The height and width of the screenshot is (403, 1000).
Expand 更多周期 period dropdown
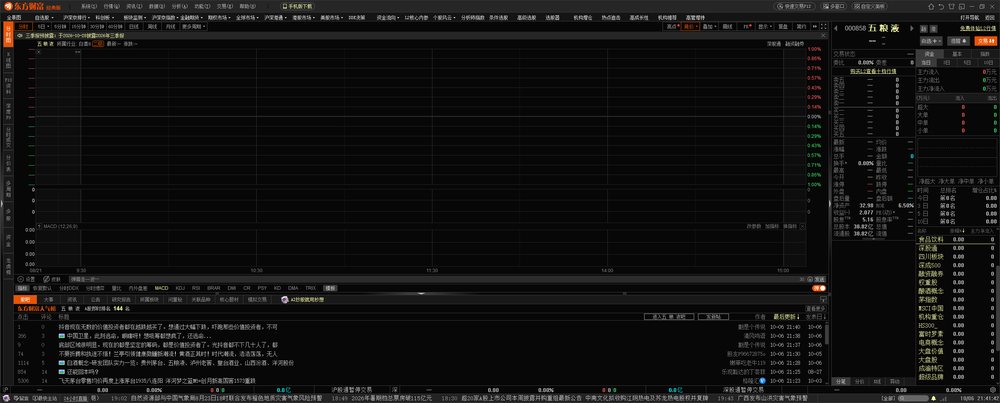(x=192, y=27)
